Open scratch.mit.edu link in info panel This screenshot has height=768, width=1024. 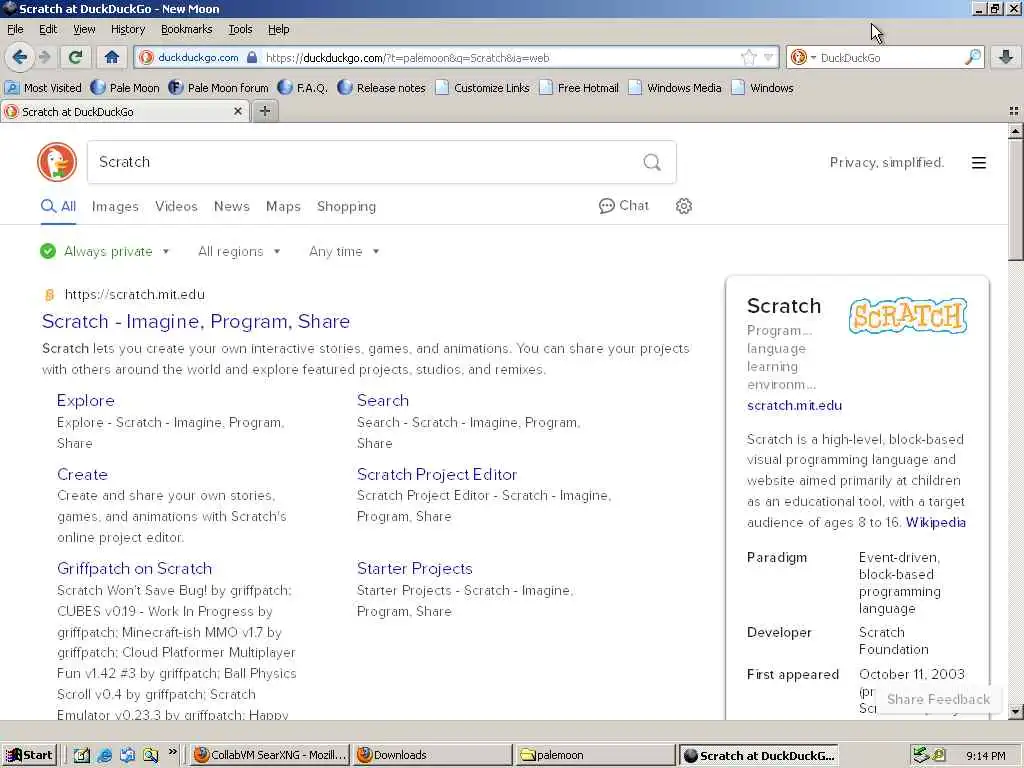795,406
